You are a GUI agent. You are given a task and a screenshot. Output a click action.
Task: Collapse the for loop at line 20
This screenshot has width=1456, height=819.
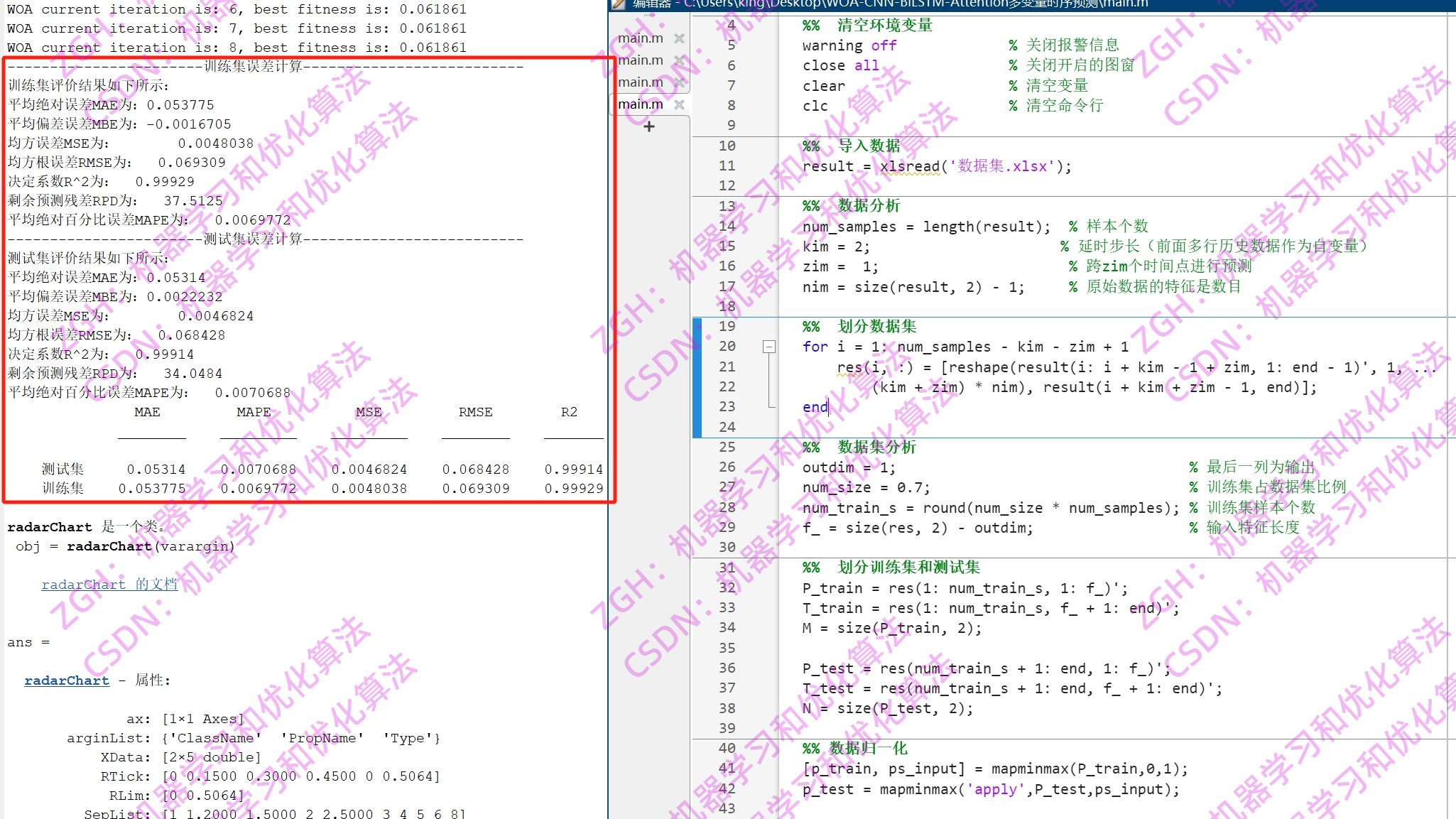coord(769,347)
